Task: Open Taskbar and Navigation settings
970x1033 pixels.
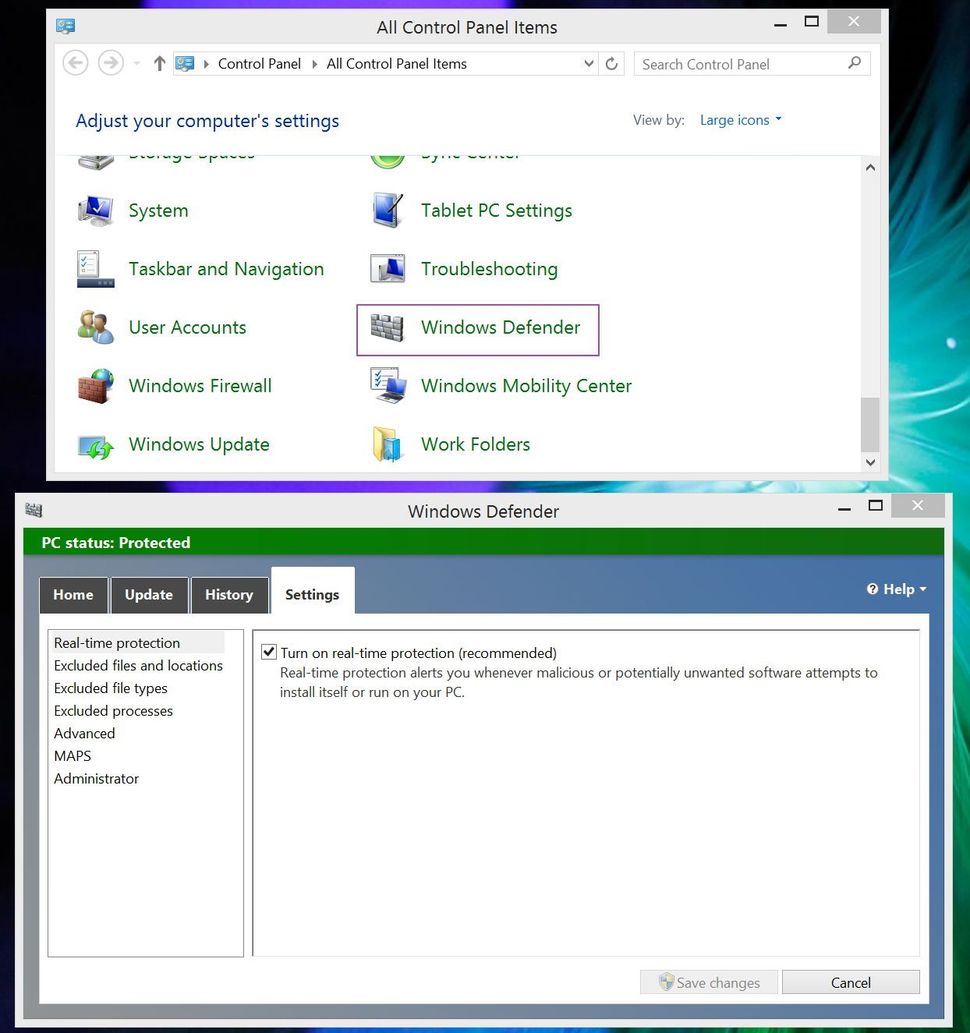Action: click(226, 269)
